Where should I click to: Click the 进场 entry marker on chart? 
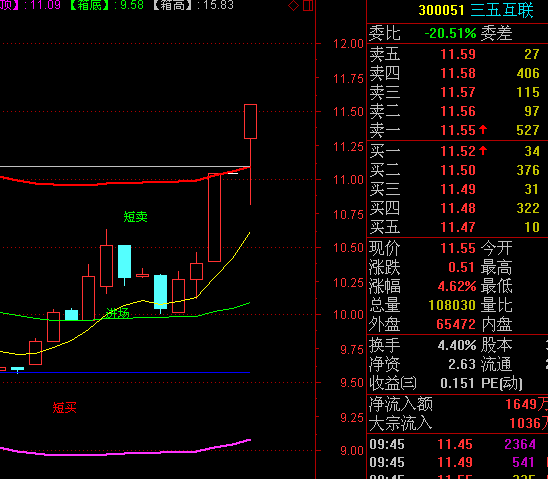click(117, 313)
